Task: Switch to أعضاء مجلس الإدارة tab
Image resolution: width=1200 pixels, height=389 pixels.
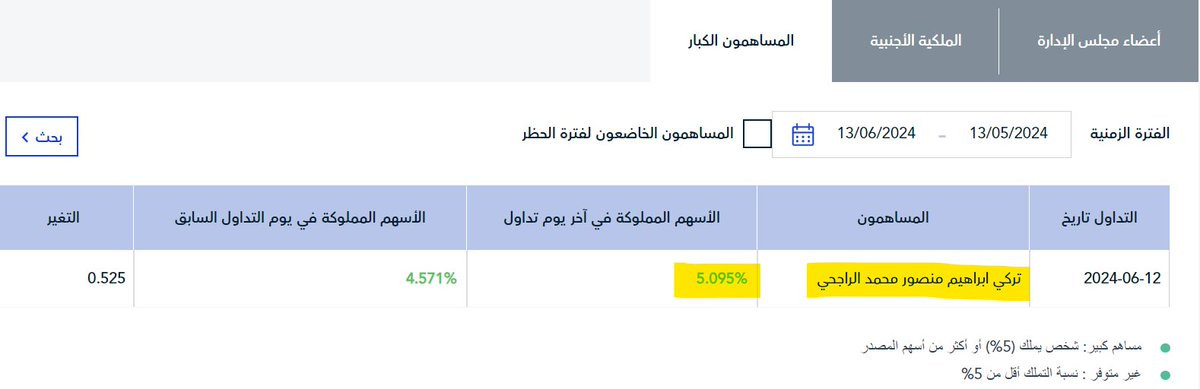Action: [x=1096, y=41]
